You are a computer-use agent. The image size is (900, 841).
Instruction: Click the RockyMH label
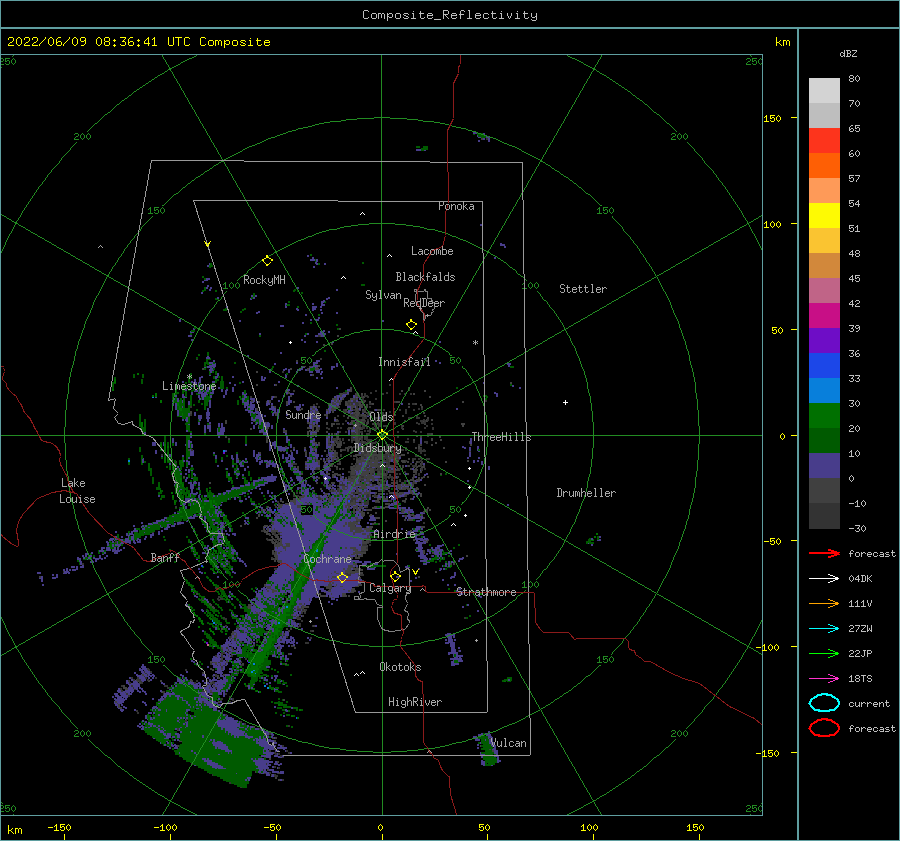point(264,280)
